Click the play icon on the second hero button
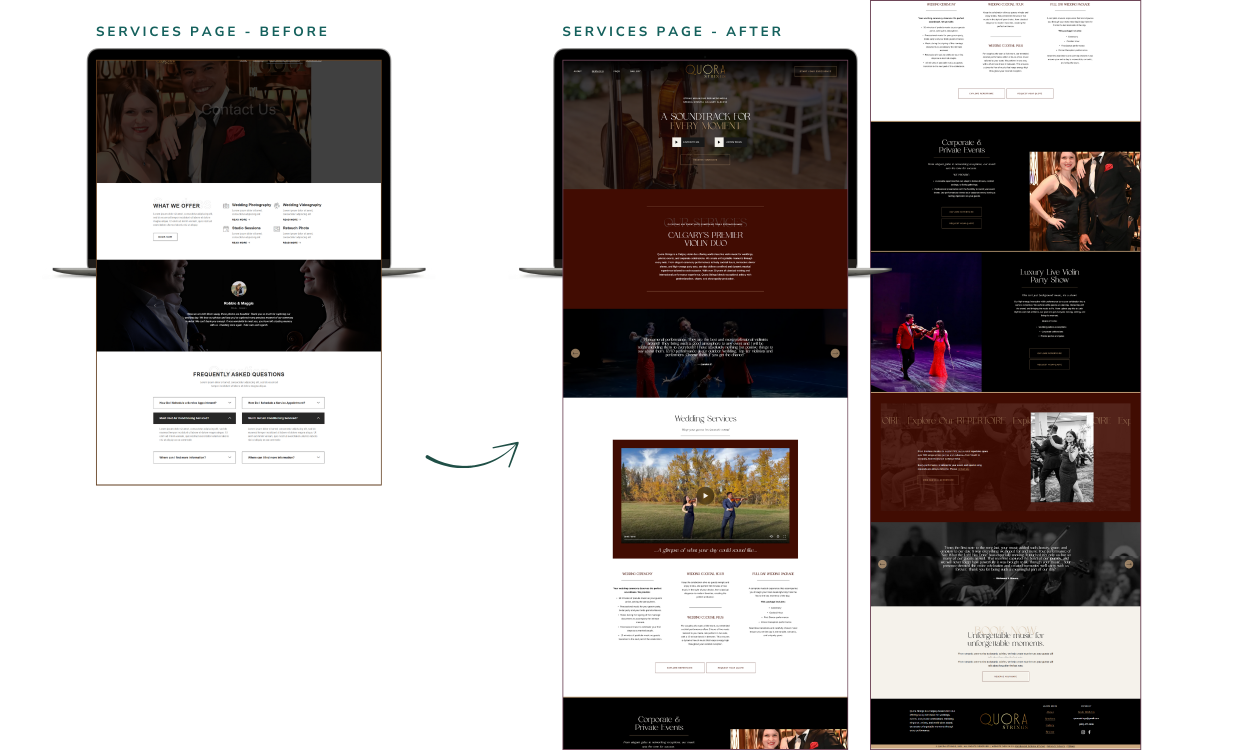The image size is (1250, 750). pos(719,142)
